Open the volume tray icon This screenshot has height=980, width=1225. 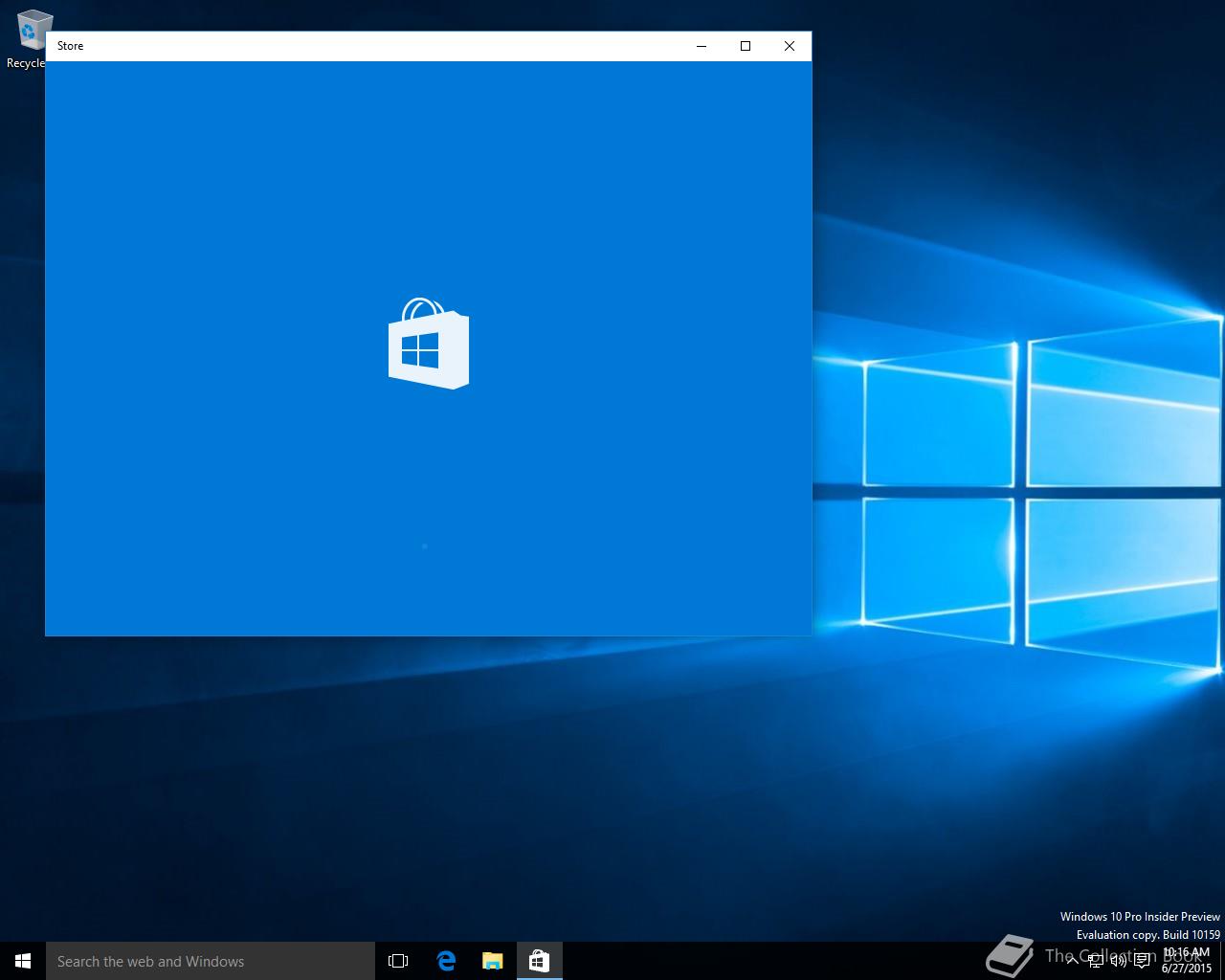(x=1119, y=961)
